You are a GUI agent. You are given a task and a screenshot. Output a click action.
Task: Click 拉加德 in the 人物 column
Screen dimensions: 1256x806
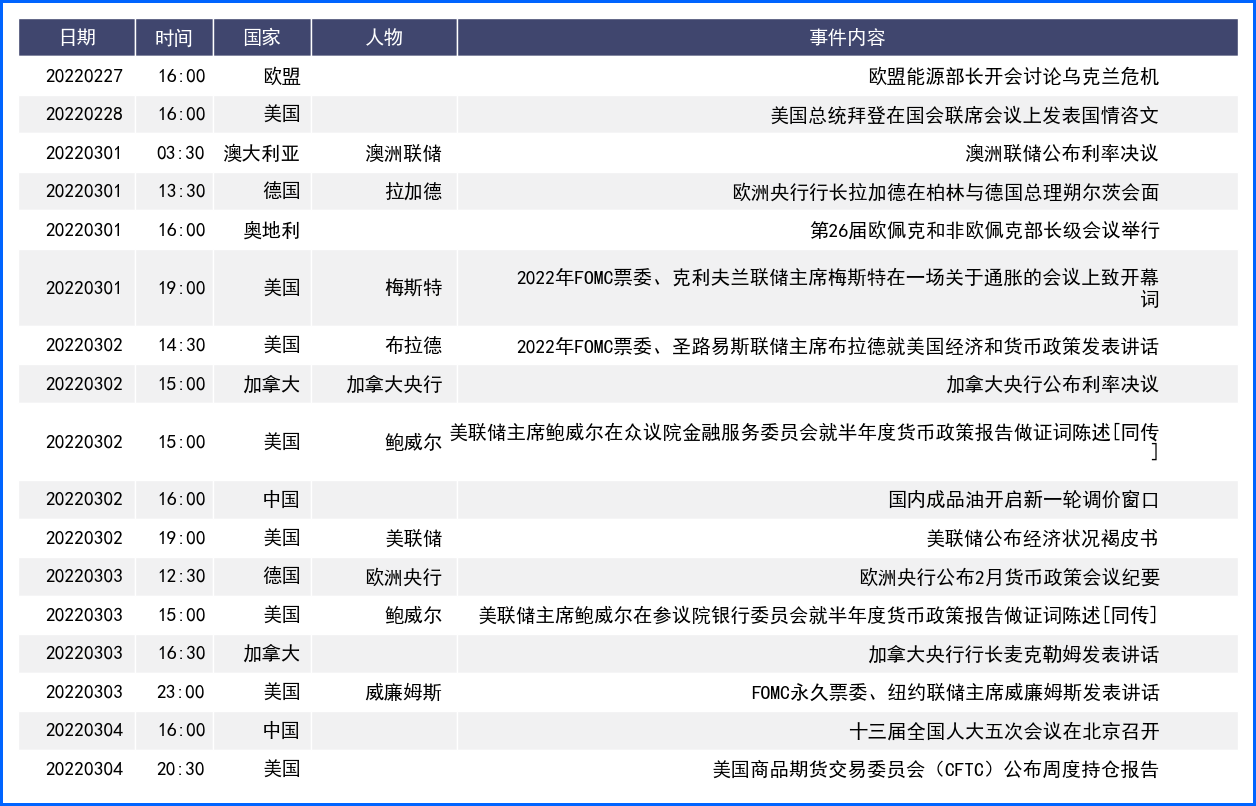pos(414,191)
